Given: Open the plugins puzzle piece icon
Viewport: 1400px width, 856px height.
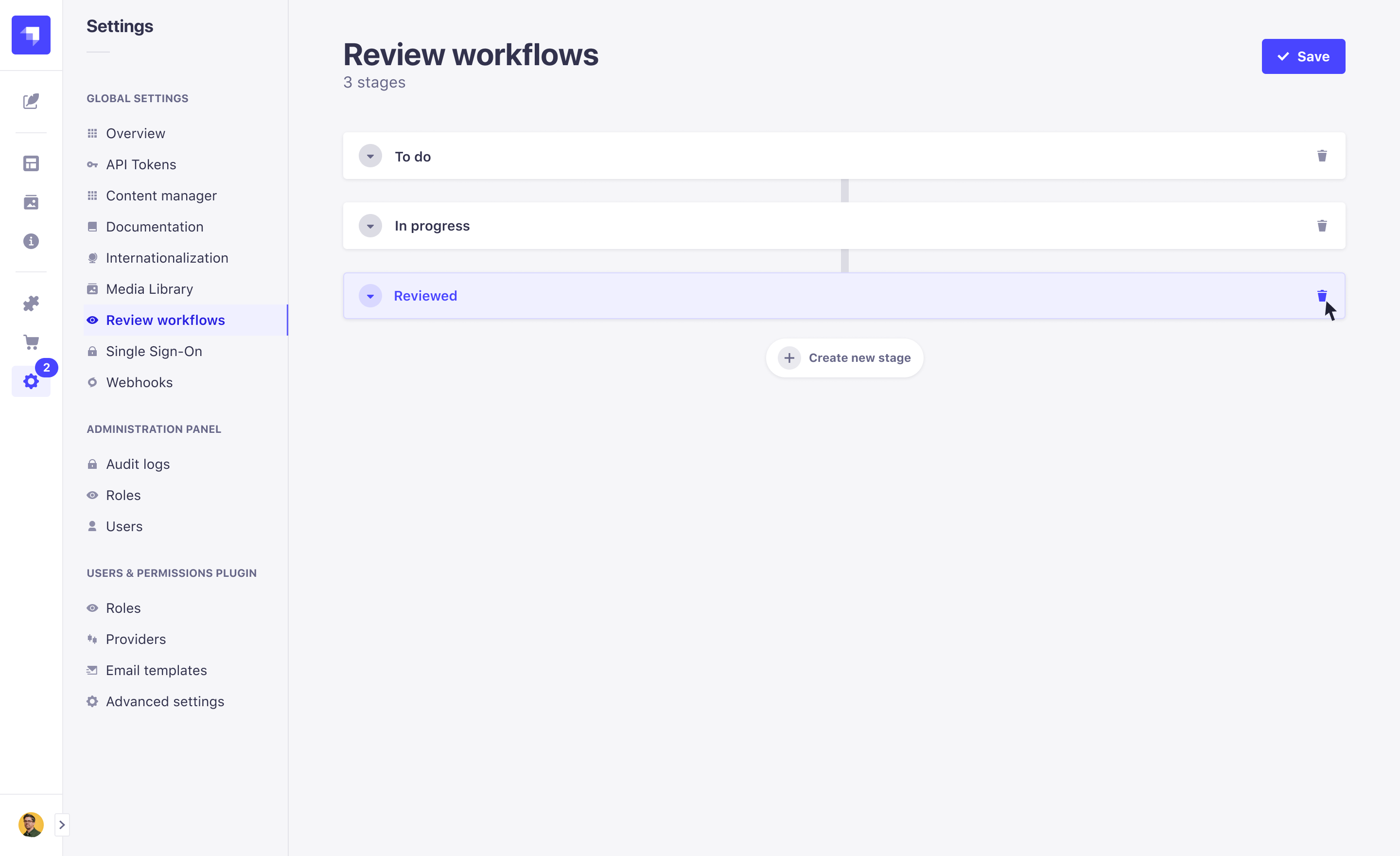Looking at the screenshot, I should click(x=31, y=303).
